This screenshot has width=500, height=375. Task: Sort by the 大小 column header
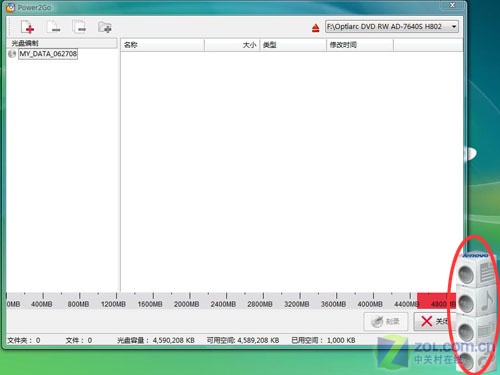(x=232, y=45)
